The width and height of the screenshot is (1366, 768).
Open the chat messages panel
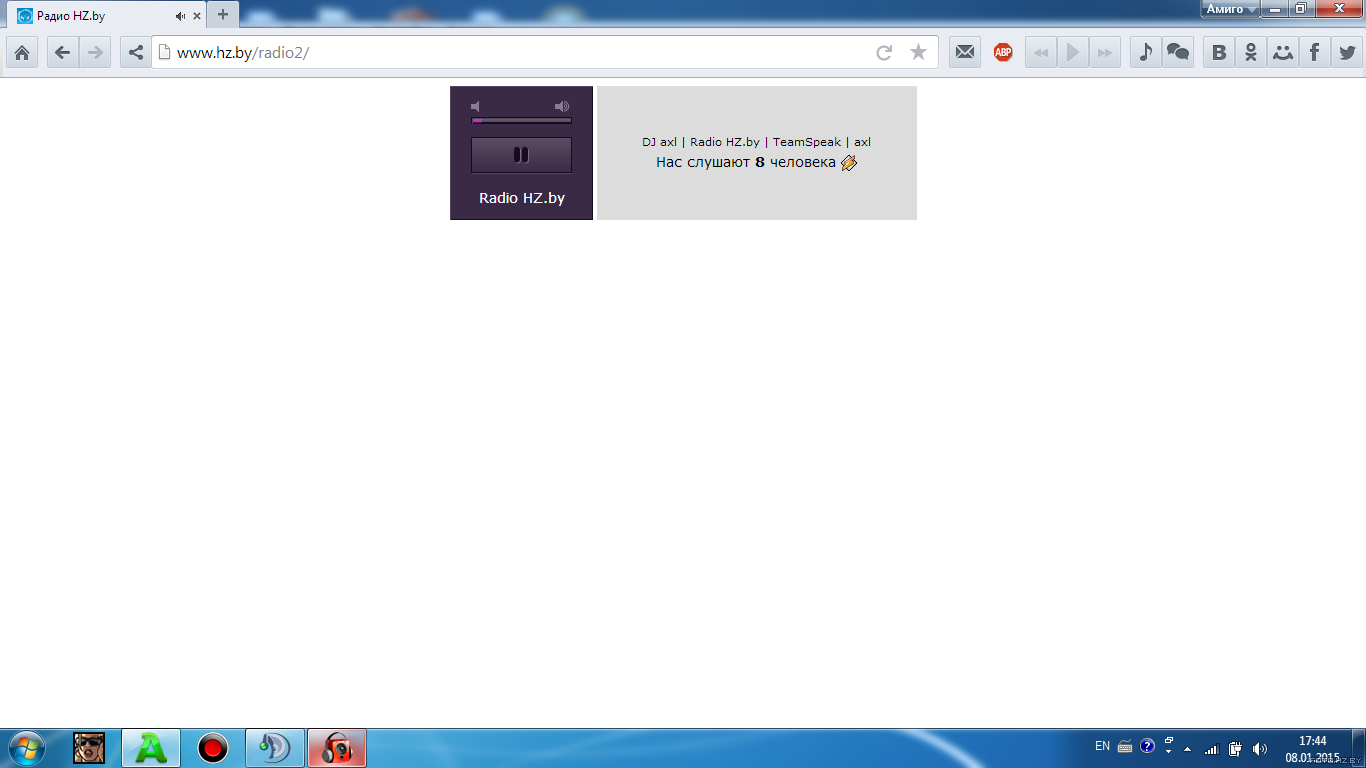[x=1178, y=52]
